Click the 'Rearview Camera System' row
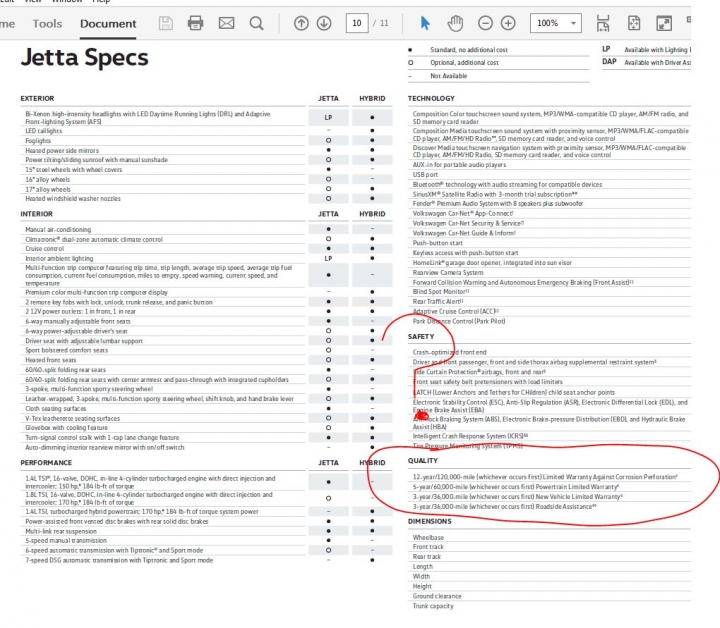This screenshot has height=628, width=720. (x=549, y=272)
